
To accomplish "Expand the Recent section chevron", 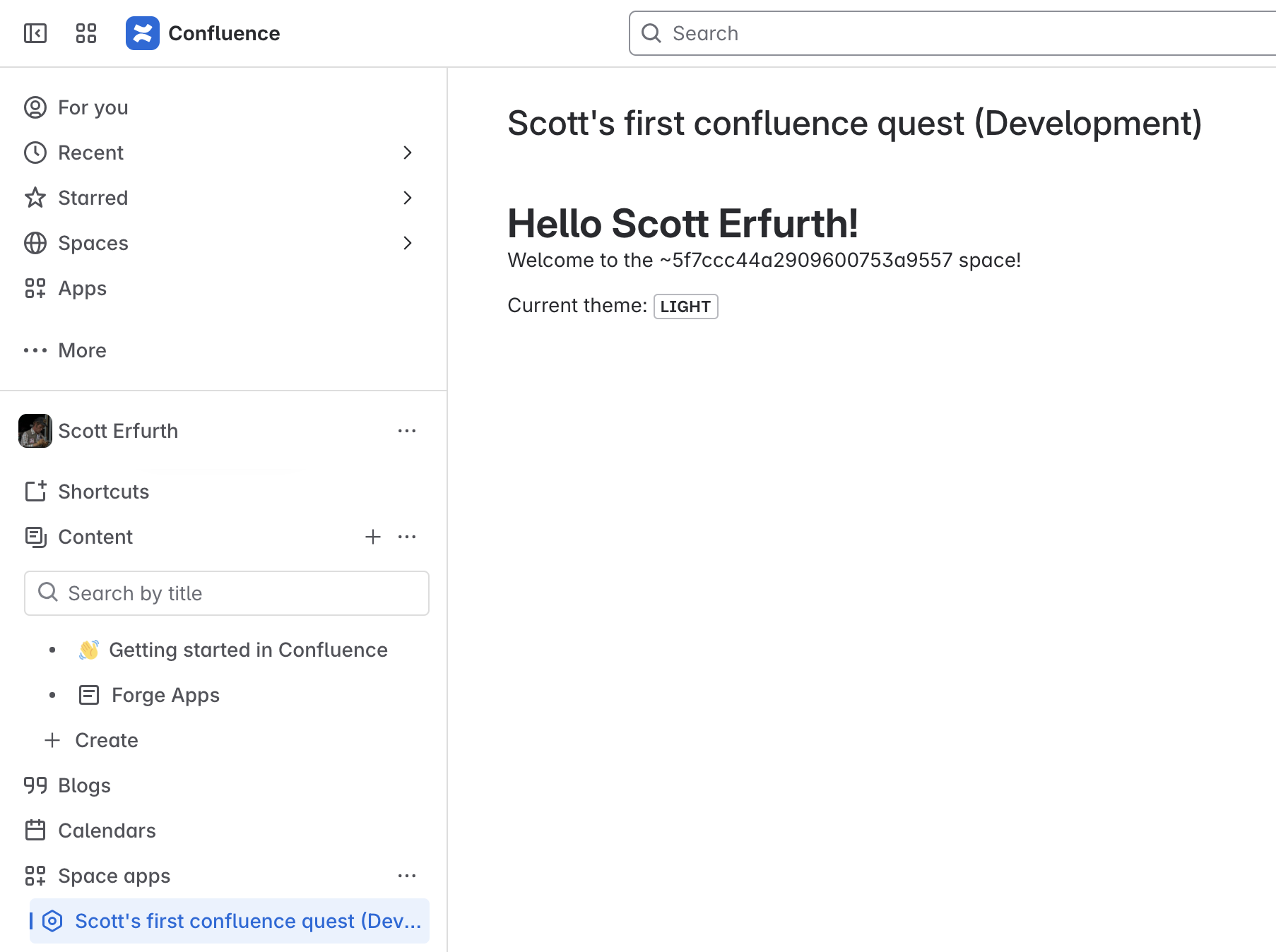I will [x=407, y=153].
